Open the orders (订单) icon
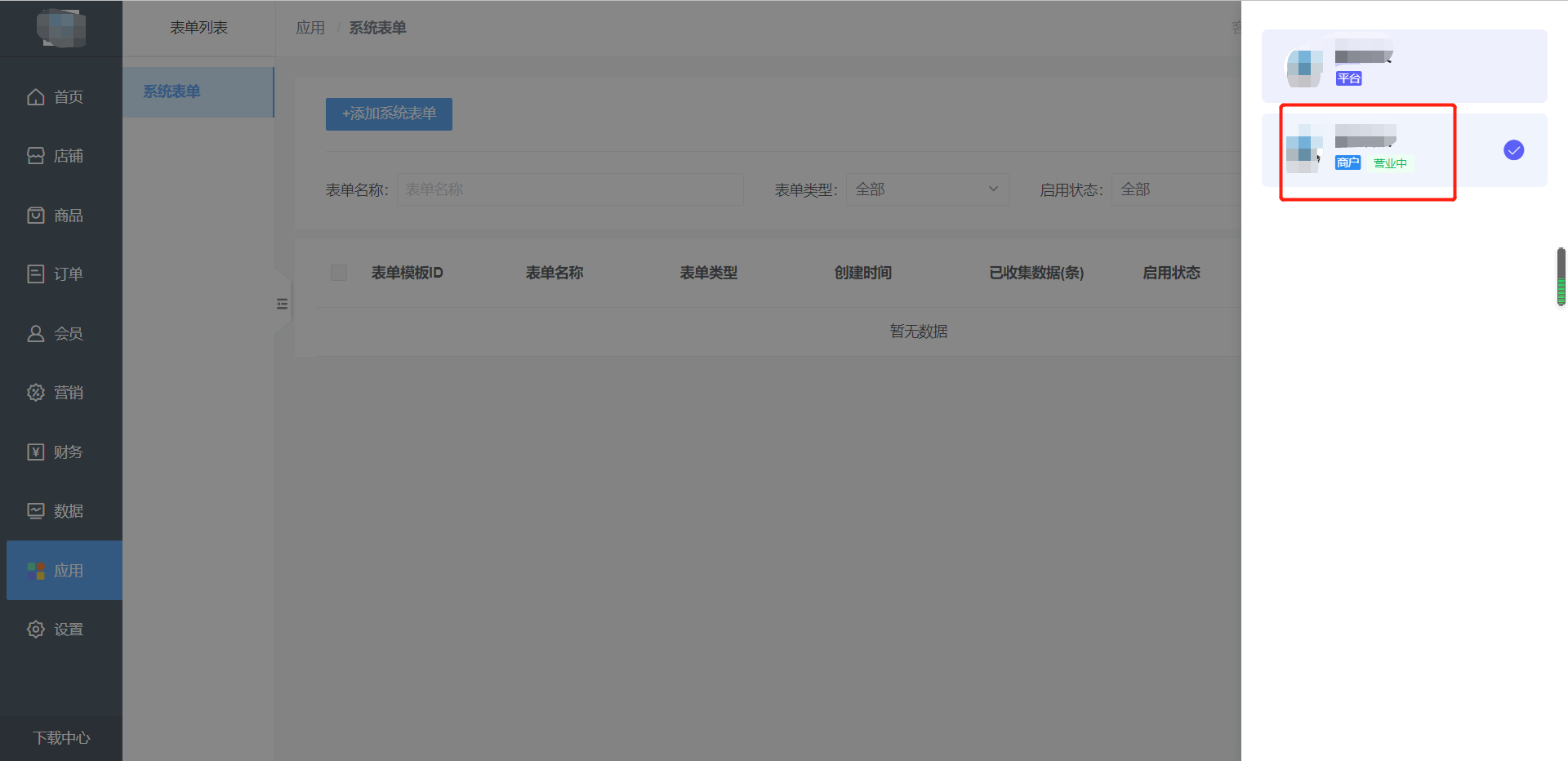 (x=36, y=274)
